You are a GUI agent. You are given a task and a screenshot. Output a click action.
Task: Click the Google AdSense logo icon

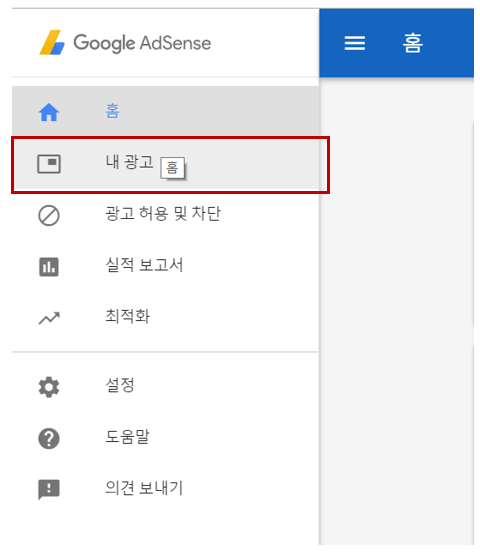(x=52, y=42)
